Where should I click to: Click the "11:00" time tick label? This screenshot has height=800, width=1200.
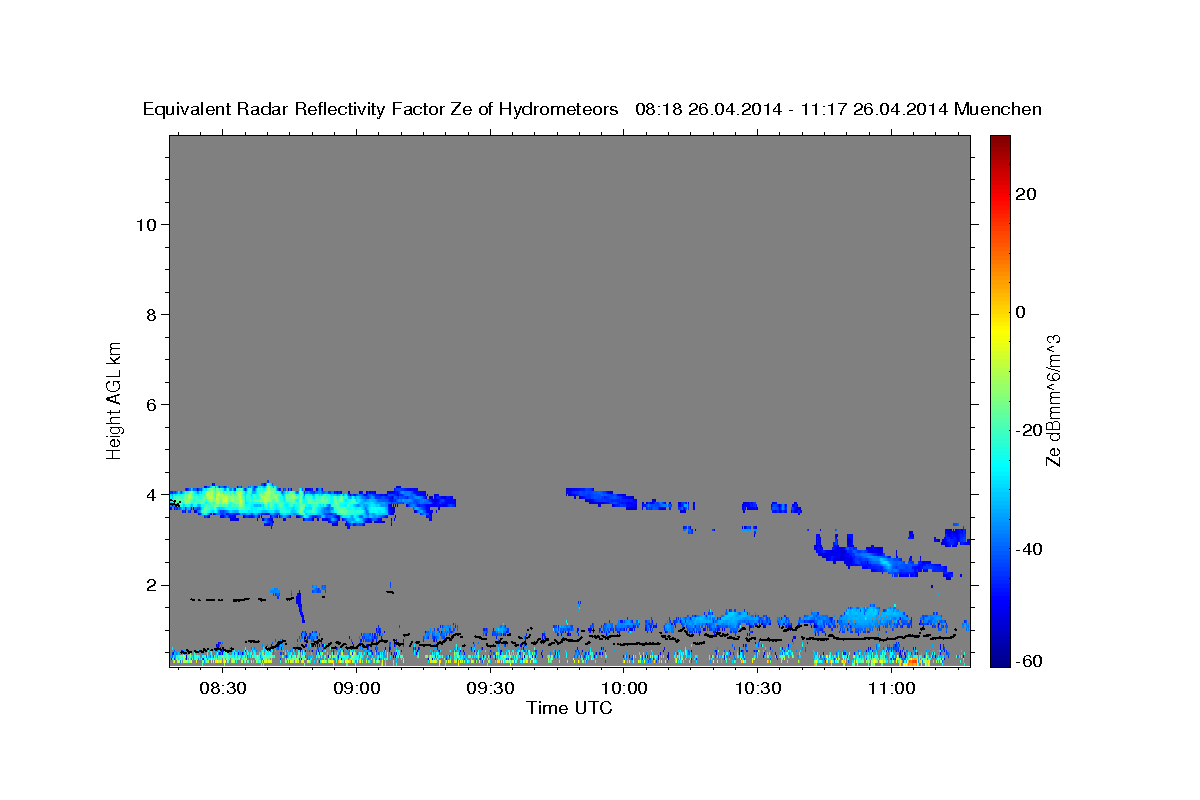[x=892, y=689]
